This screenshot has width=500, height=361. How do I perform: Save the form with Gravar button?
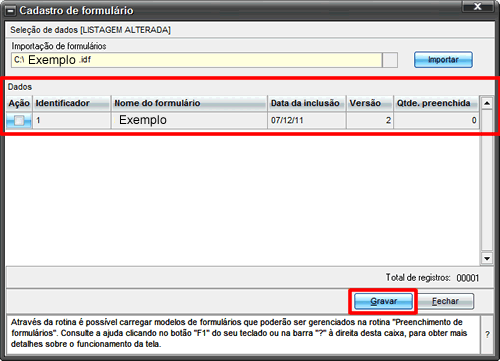(x=383, y=301)
